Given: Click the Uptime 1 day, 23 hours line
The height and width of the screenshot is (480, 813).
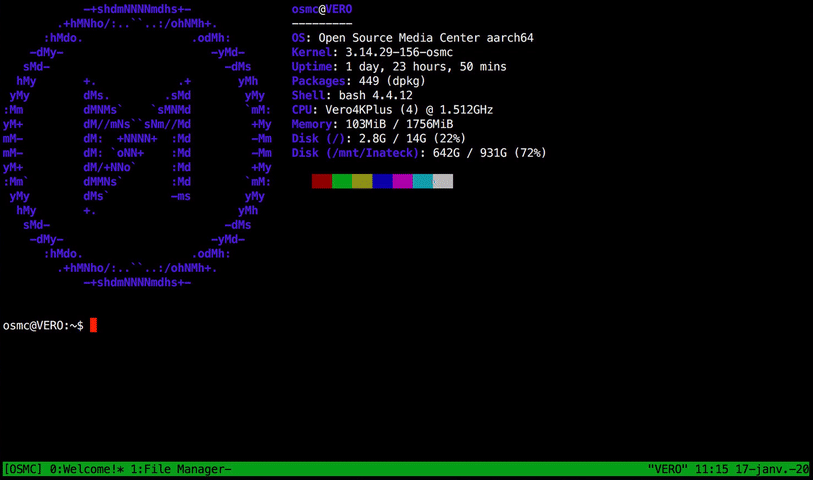Looking at the screenshot, I should coord(399,67).
